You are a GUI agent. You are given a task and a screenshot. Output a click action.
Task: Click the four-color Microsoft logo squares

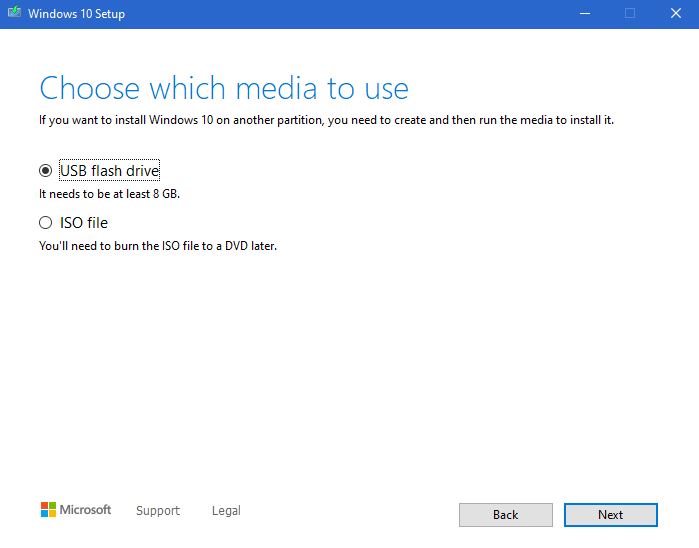point(48,510)
